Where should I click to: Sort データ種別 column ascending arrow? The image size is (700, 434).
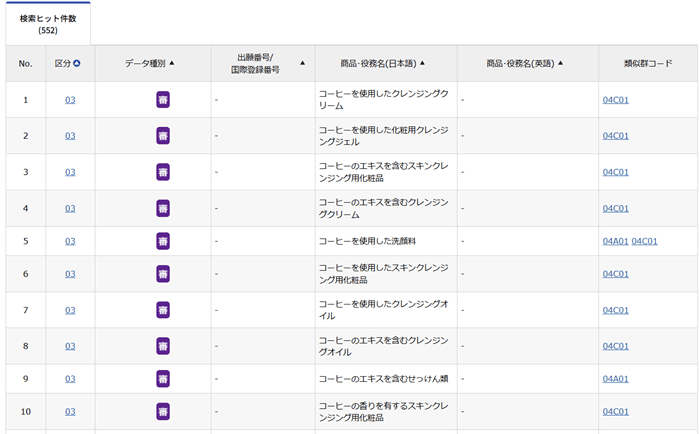pyautogui.click(x=172, y=63)
